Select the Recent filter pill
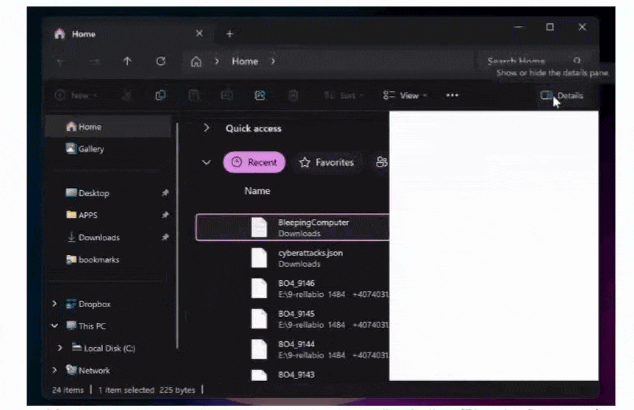This screenshot has height=410, width=634. point(254,162)
